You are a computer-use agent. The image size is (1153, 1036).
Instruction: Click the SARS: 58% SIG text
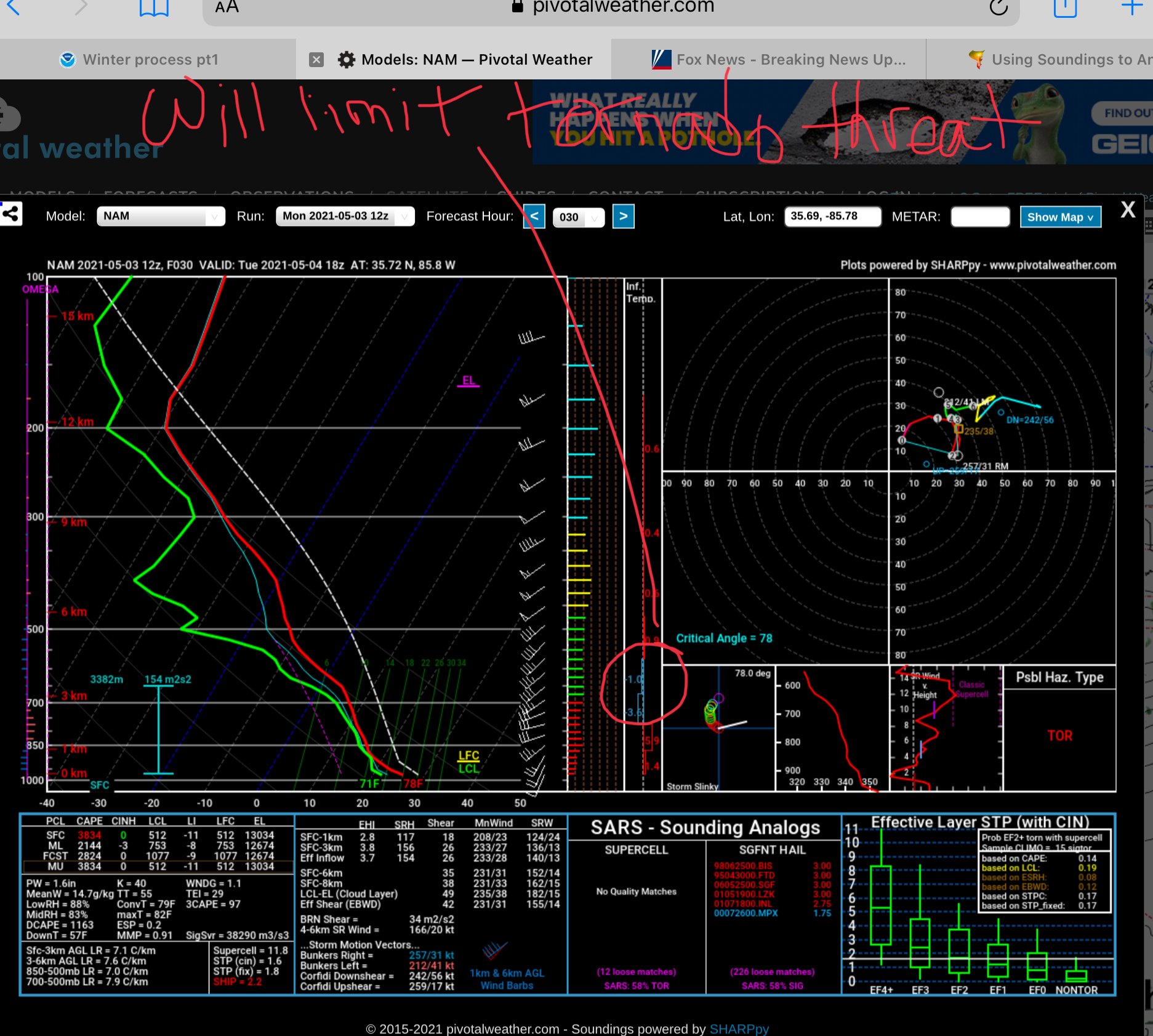pyautogui.click(x=772, y=986)
